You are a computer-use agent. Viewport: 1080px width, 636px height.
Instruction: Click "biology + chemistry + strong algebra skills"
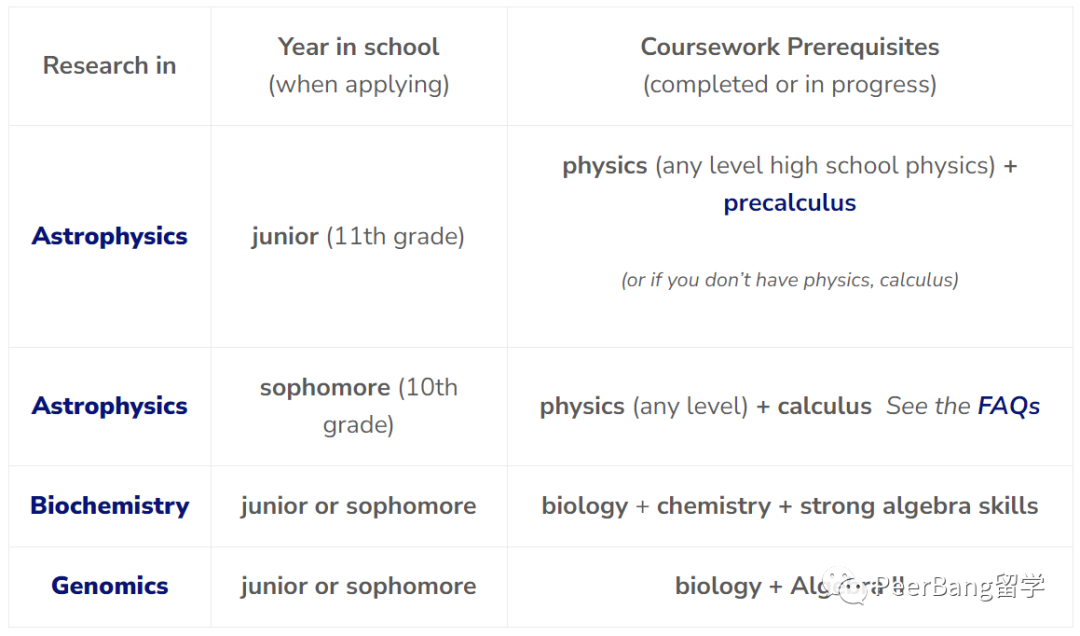point(789,506)
